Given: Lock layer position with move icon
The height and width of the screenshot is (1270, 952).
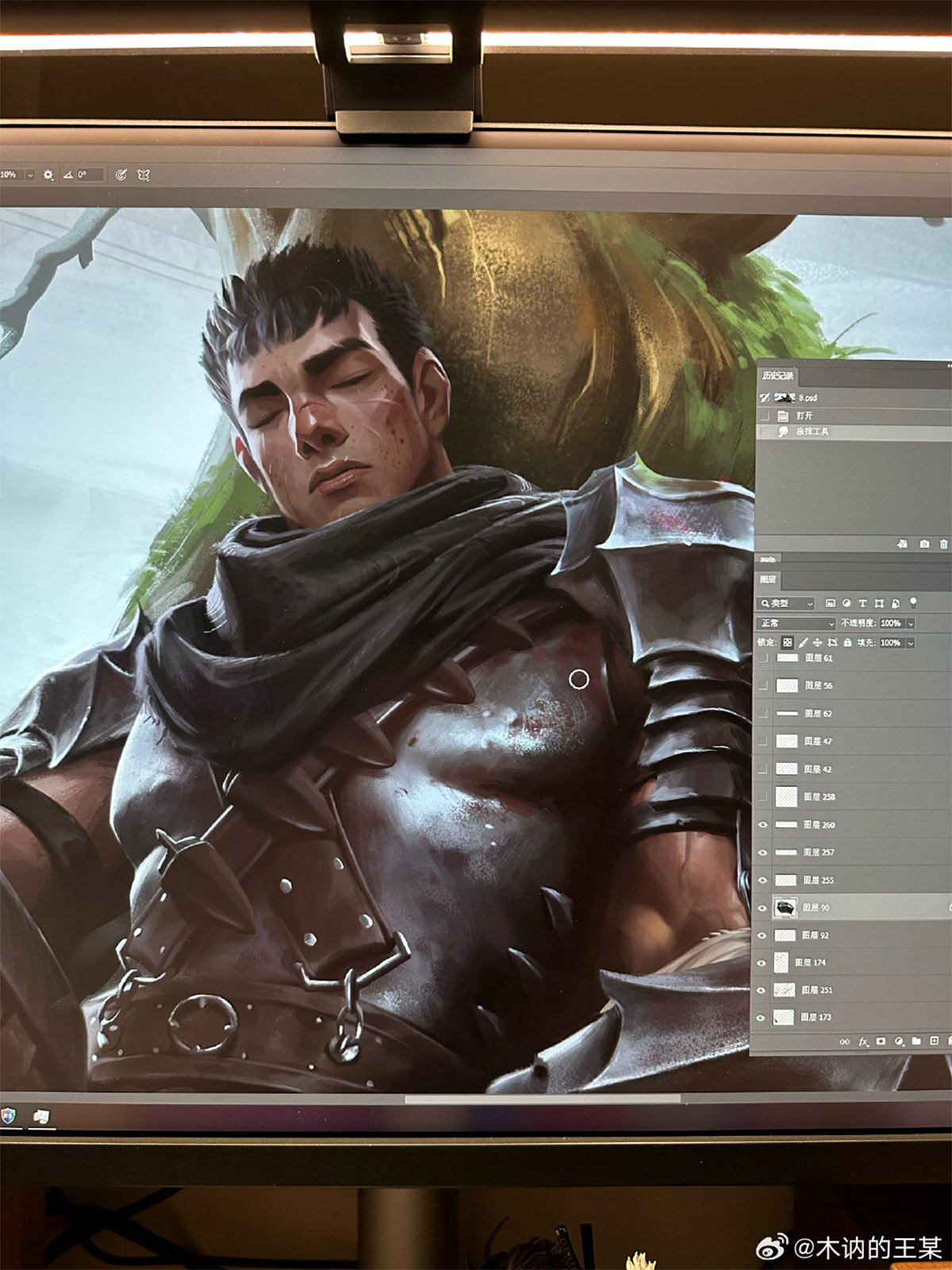Looking at the screenshot, I should [817, 642].
